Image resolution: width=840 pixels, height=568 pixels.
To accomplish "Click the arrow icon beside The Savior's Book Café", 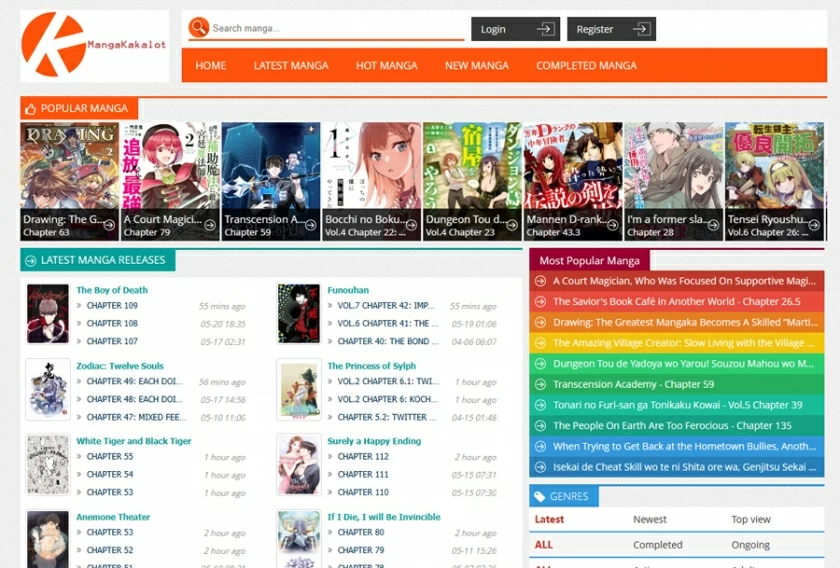I will coord(541,302).
